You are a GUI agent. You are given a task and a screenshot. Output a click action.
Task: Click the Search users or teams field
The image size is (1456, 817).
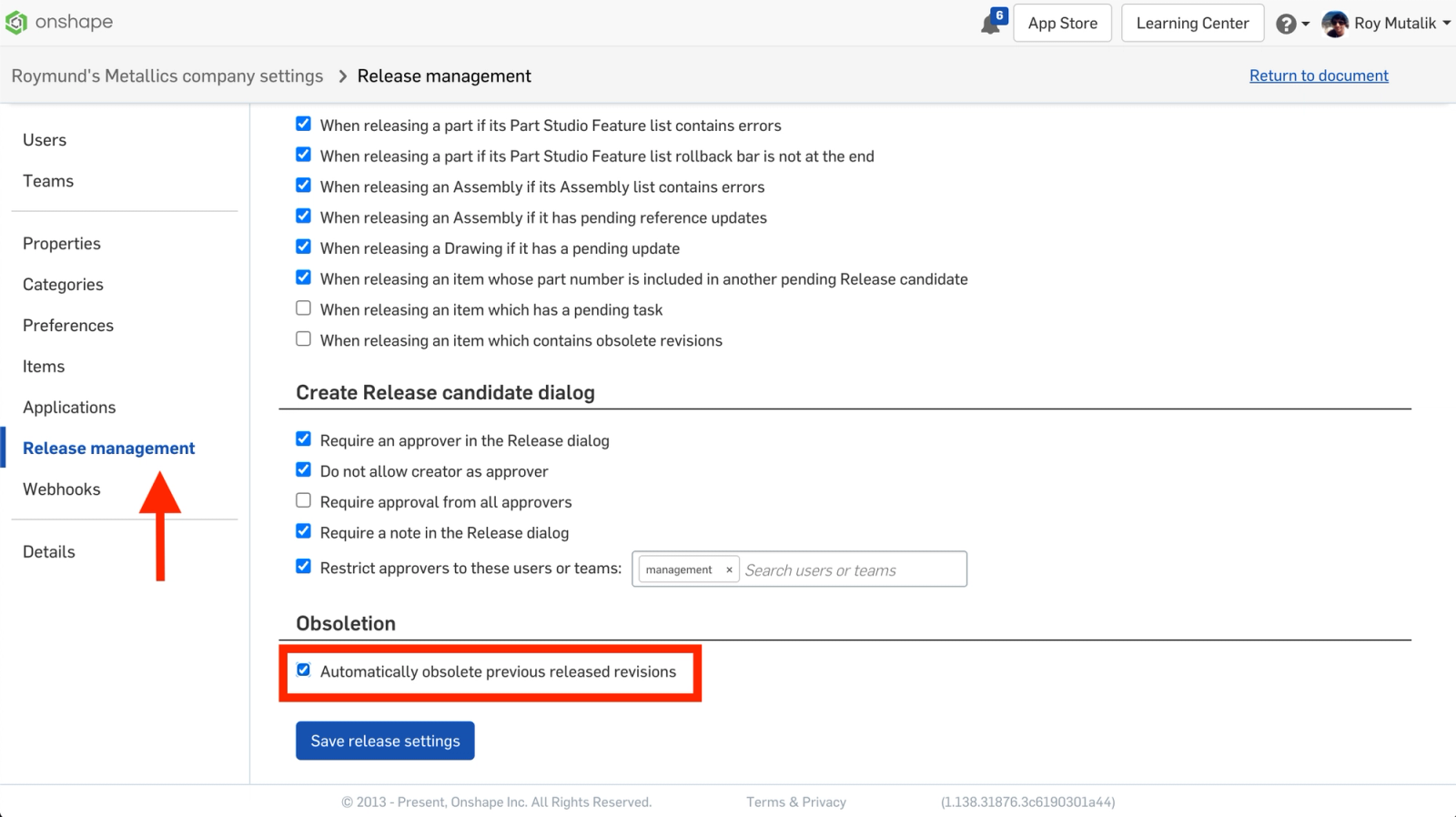(x=851, y=570)
